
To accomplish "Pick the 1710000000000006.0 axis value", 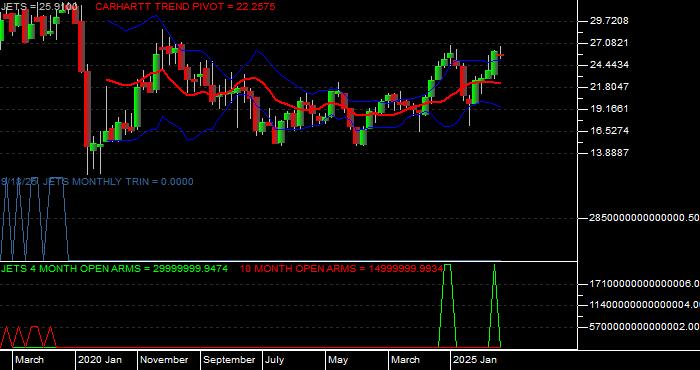I will coord(644,283).
